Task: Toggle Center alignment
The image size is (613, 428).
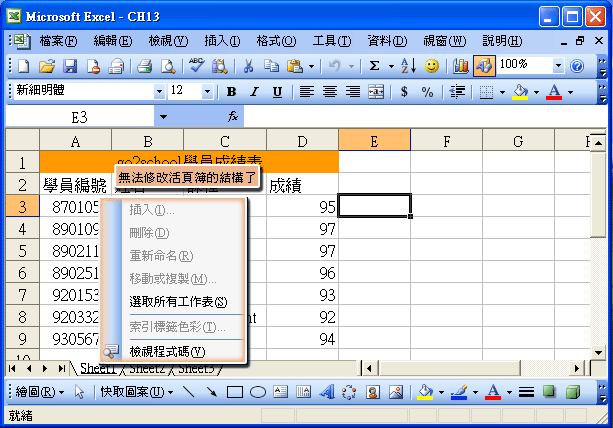Action: click(330, 92)
